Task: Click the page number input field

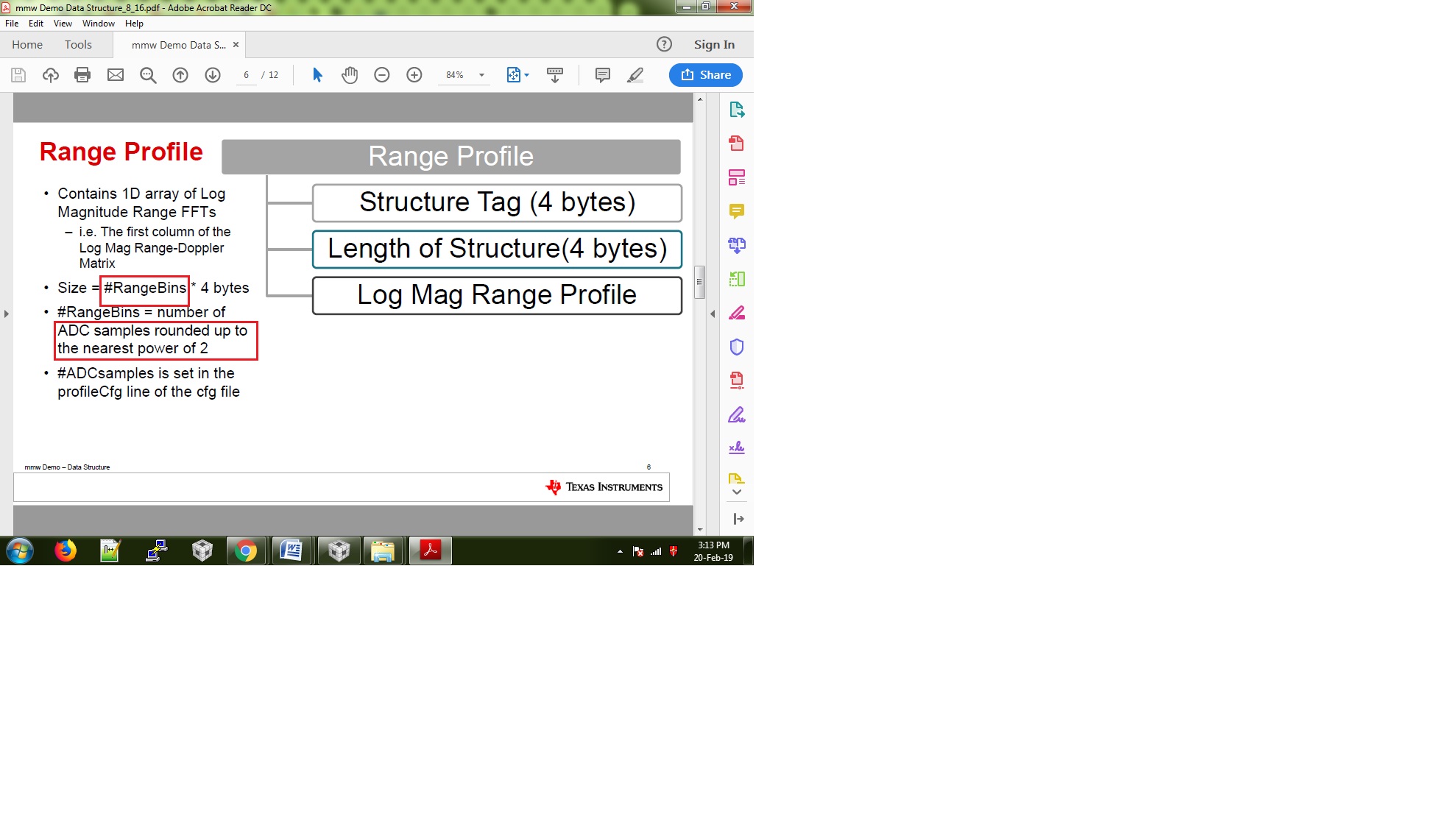Action: 247,75
